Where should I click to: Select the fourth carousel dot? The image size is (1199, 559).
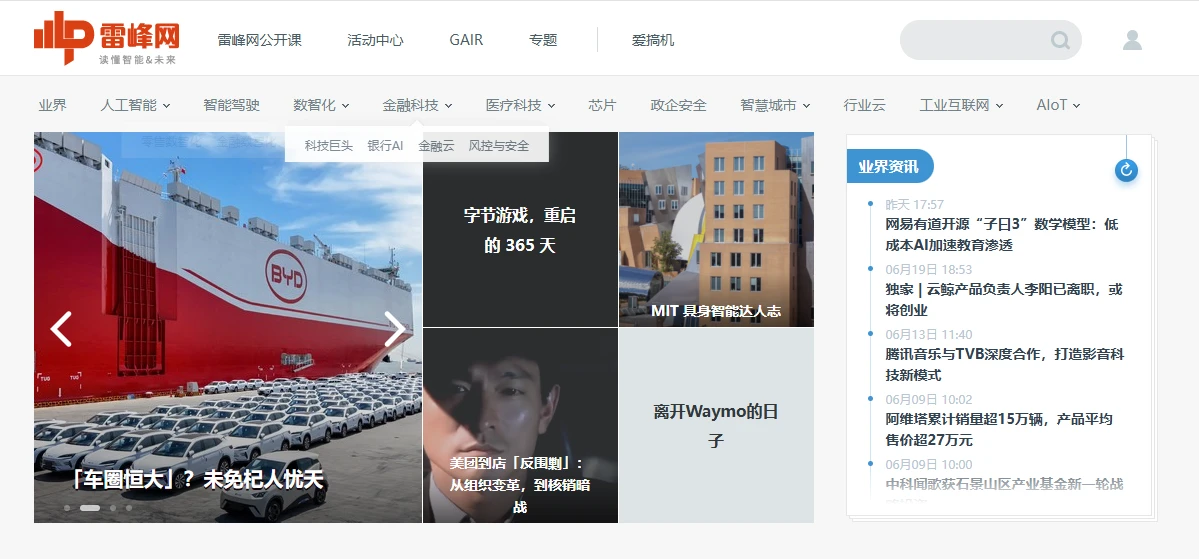pos(128,508)
